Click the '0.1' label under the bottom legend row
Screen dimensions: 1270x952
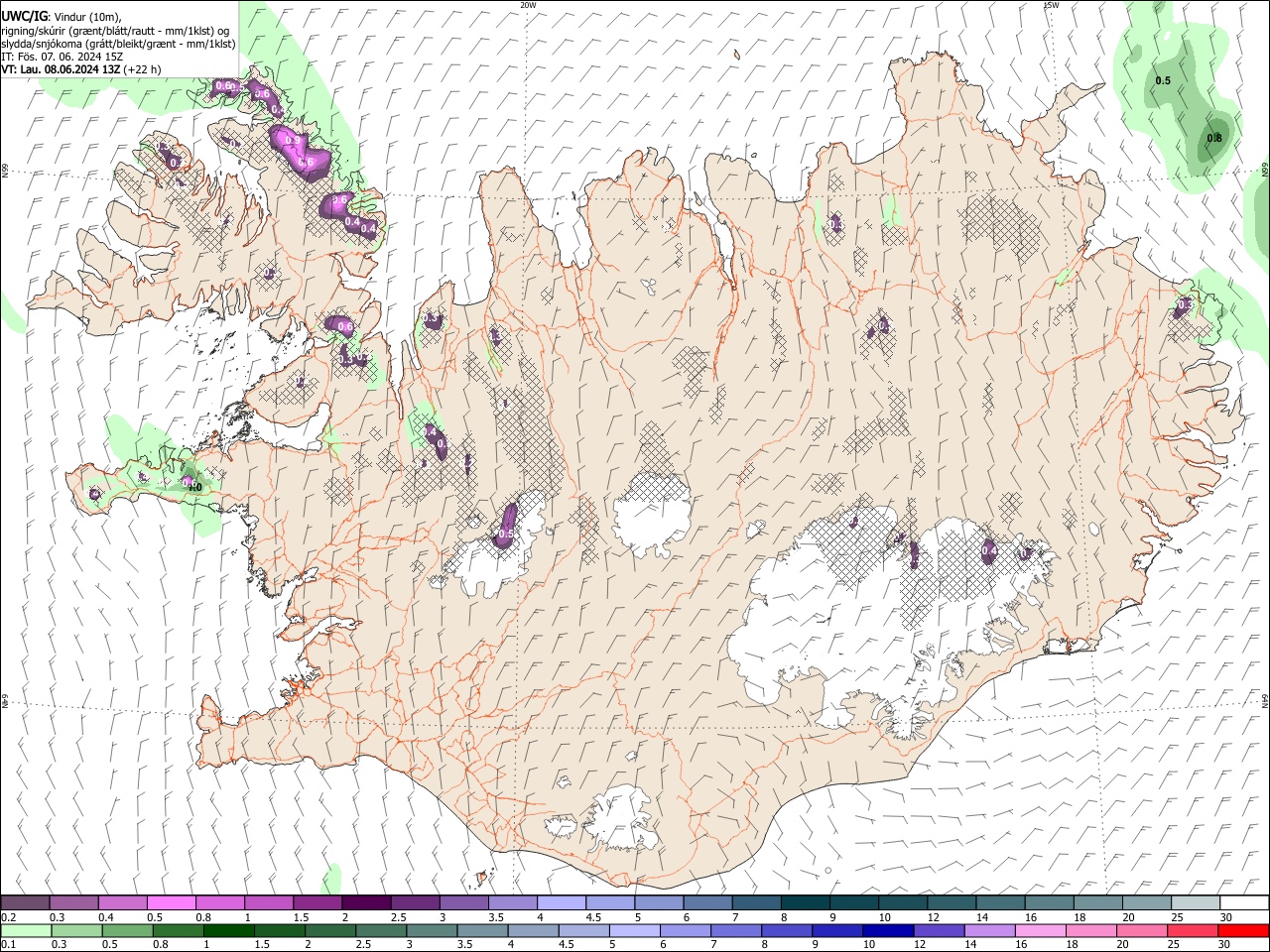coord(9,944)
